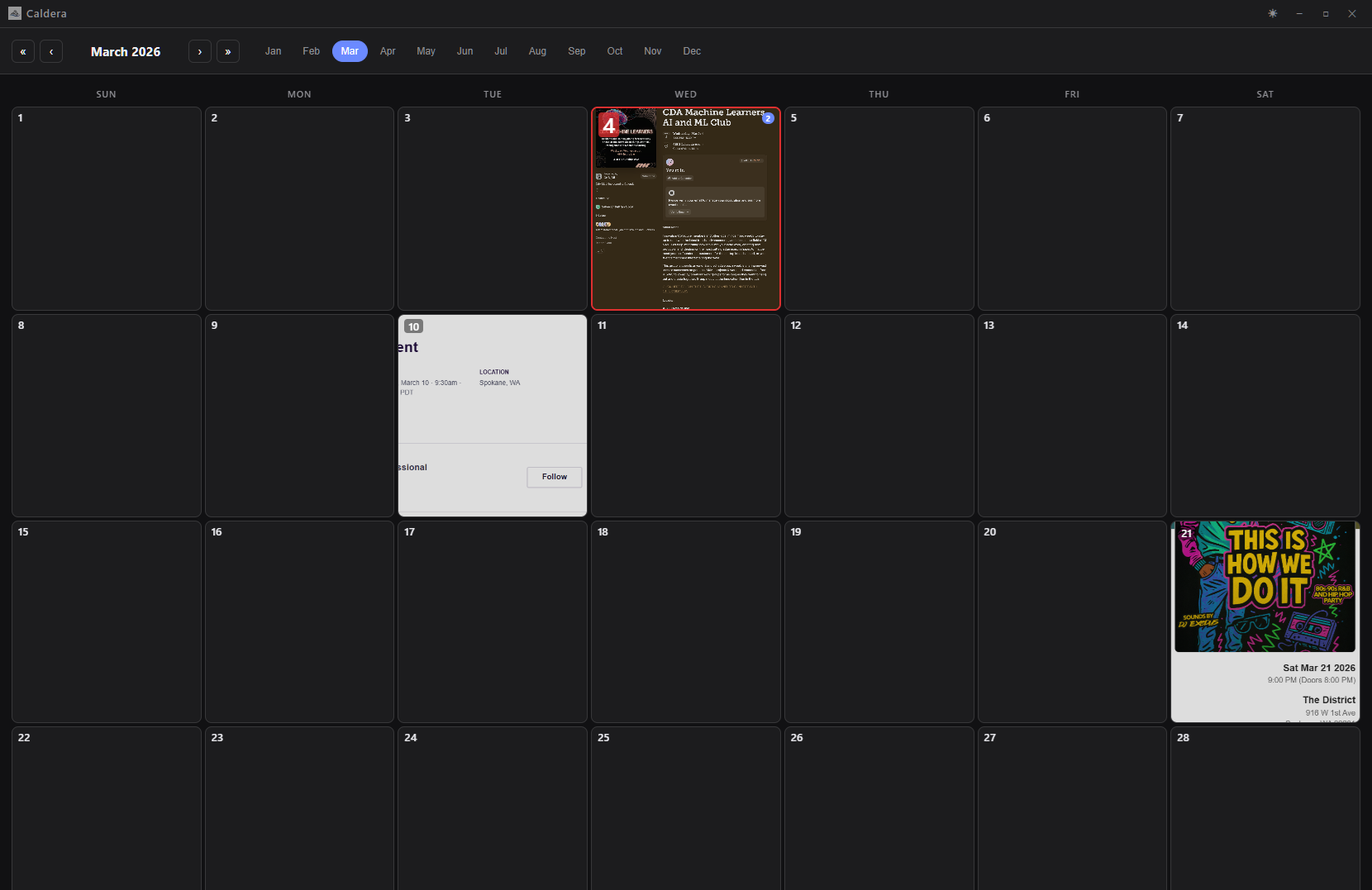Switch to the Jan month tab
The height and width of the screenshot is (890, 1372).
[x=273, y=51]
